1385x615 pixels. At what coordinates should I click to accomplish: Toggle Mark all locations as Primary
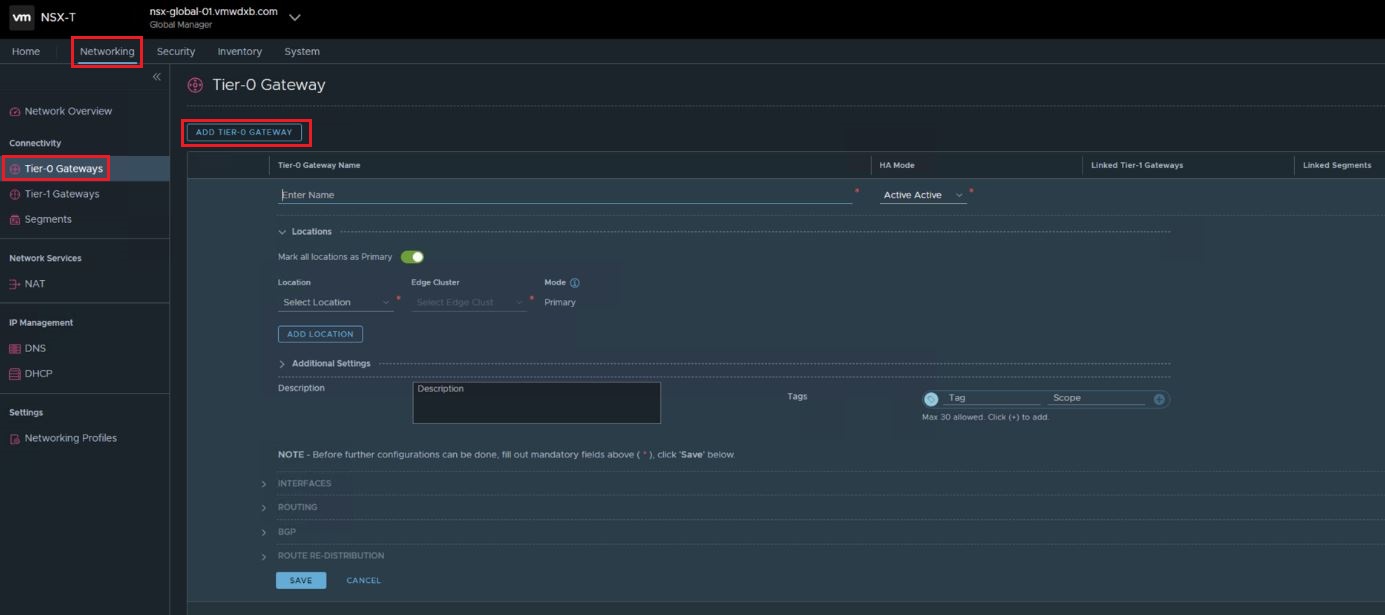412,257
